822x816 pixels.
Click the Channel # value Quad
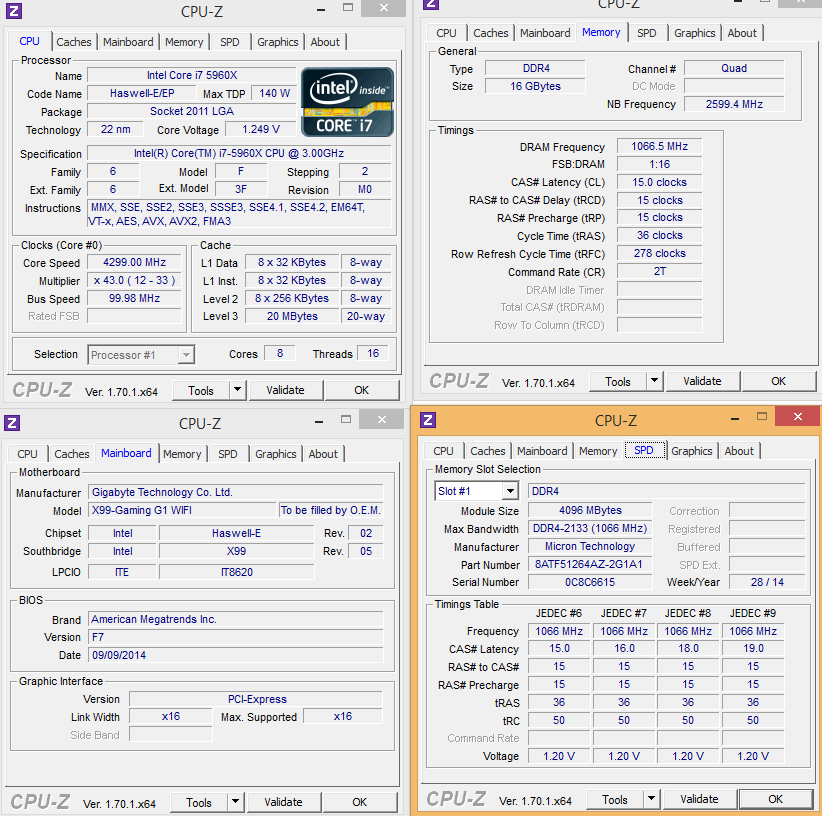click(734, 69)
